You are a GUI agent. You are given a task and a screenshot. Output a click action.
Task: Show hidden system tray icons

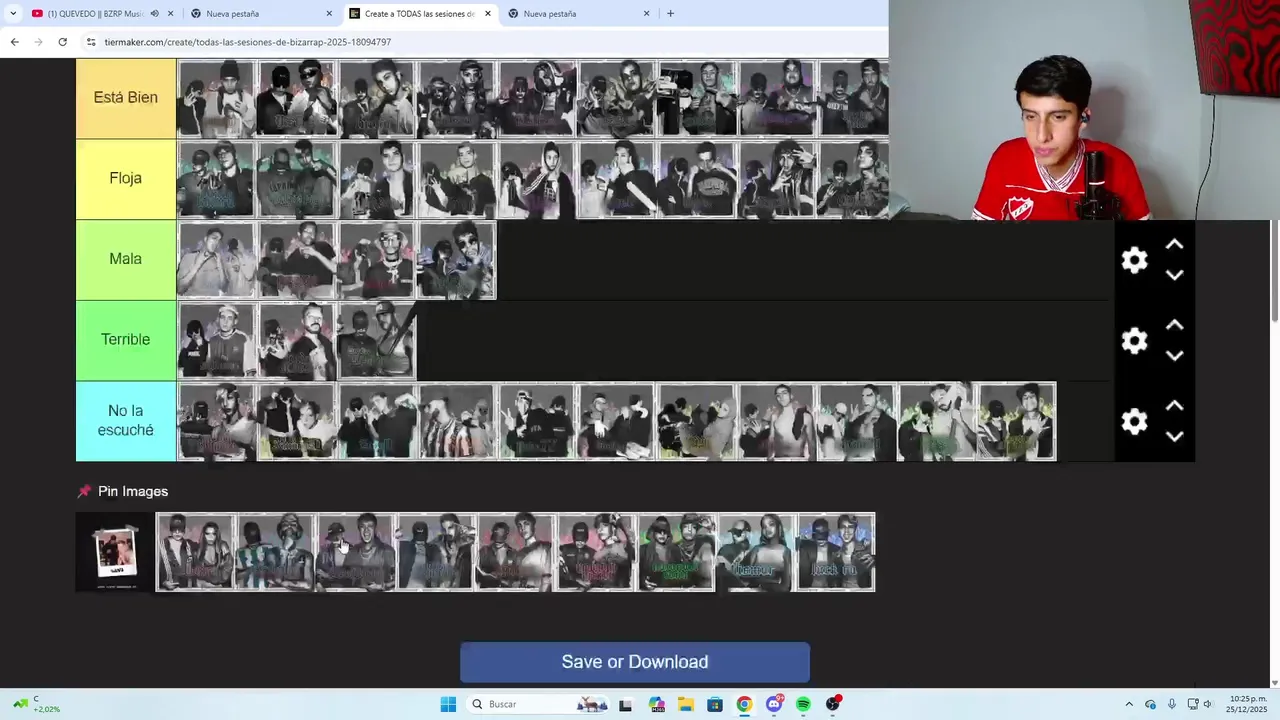pyautogui.click(x=1129, y=704)
